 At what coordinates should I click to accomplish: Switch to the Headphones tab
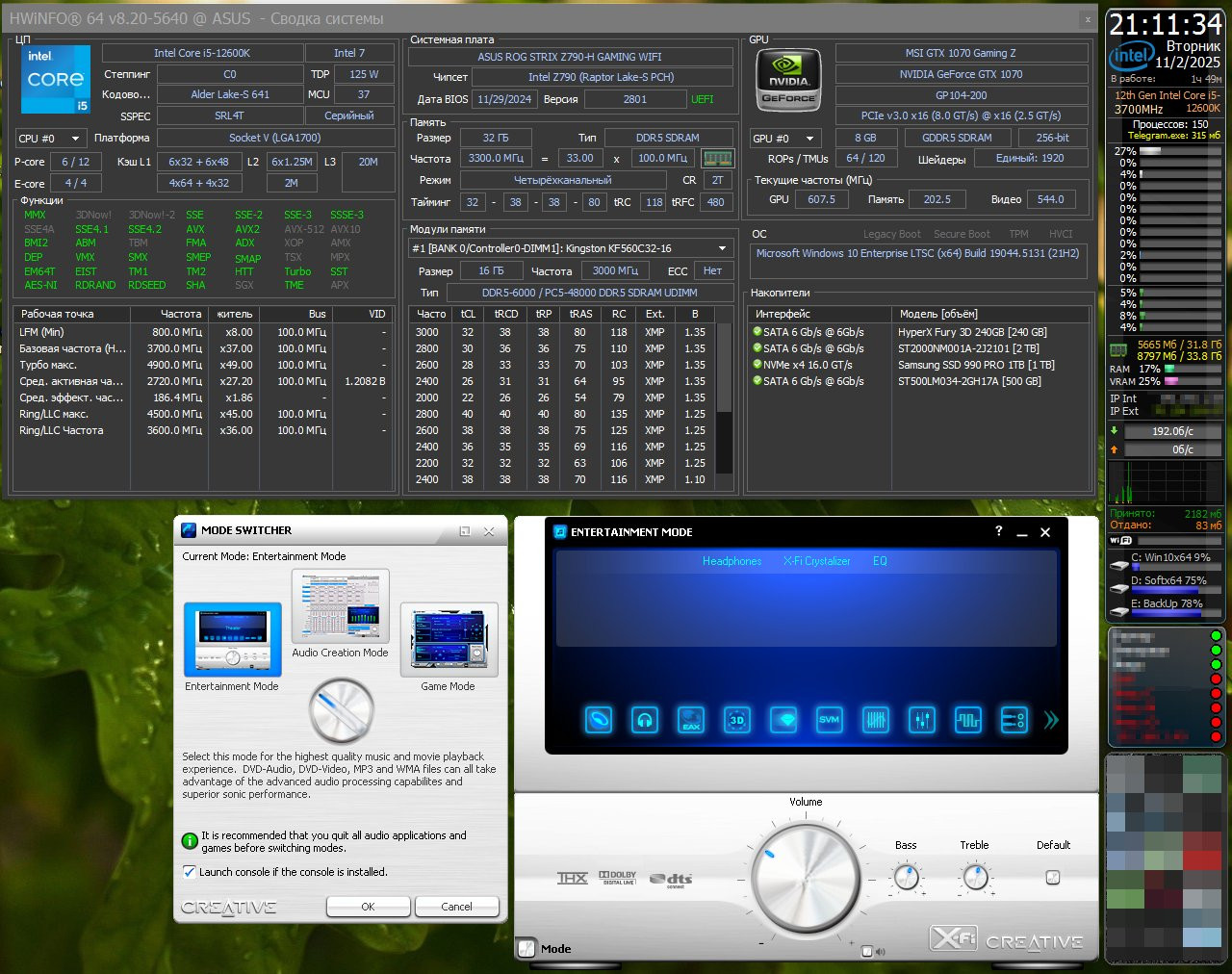731,561
